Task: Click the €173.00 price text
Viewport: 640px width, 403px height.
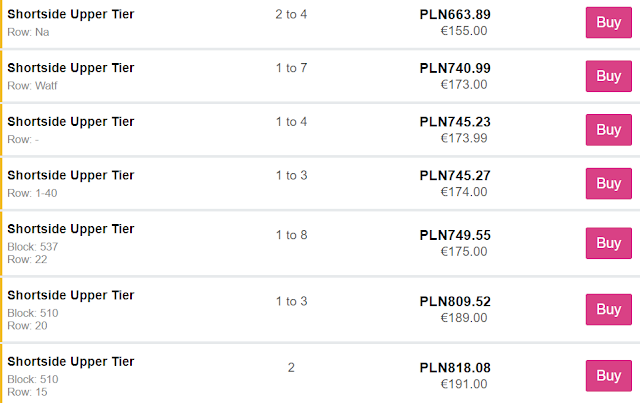Action: click(x=464, y=85)
